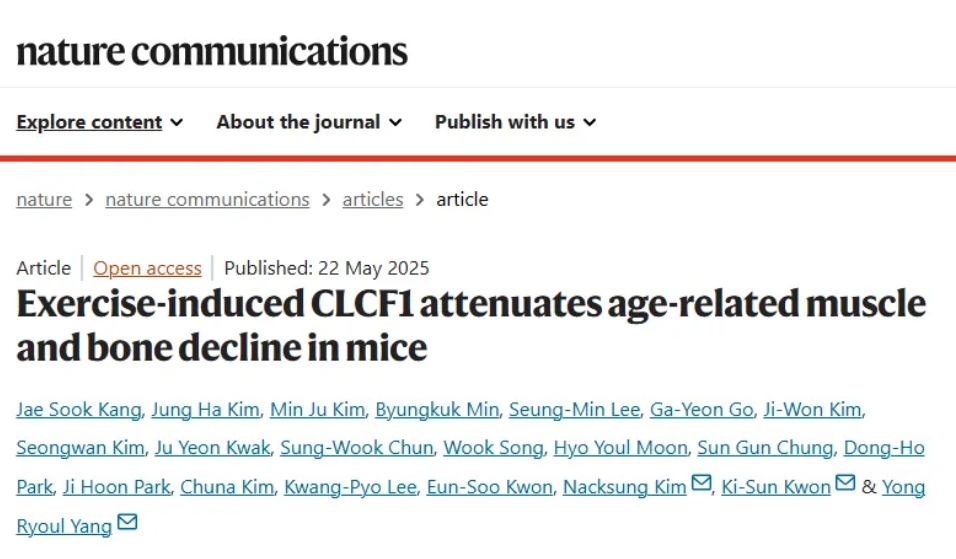This screenshot has width=956, height=559.
Task: Click author Hyo Youl Moon
Action: 620,447
